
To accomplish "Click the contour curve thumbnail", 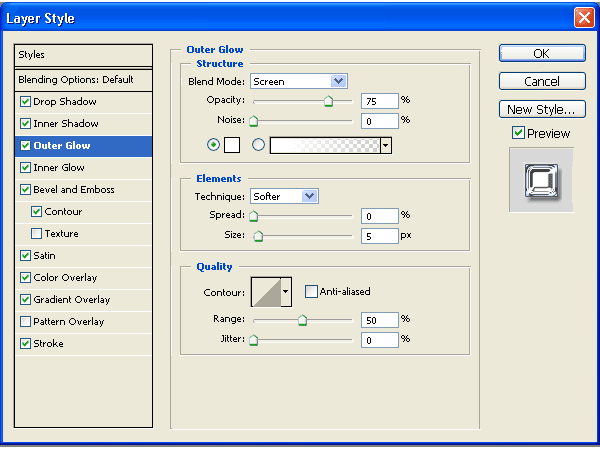I will point(265,292).
